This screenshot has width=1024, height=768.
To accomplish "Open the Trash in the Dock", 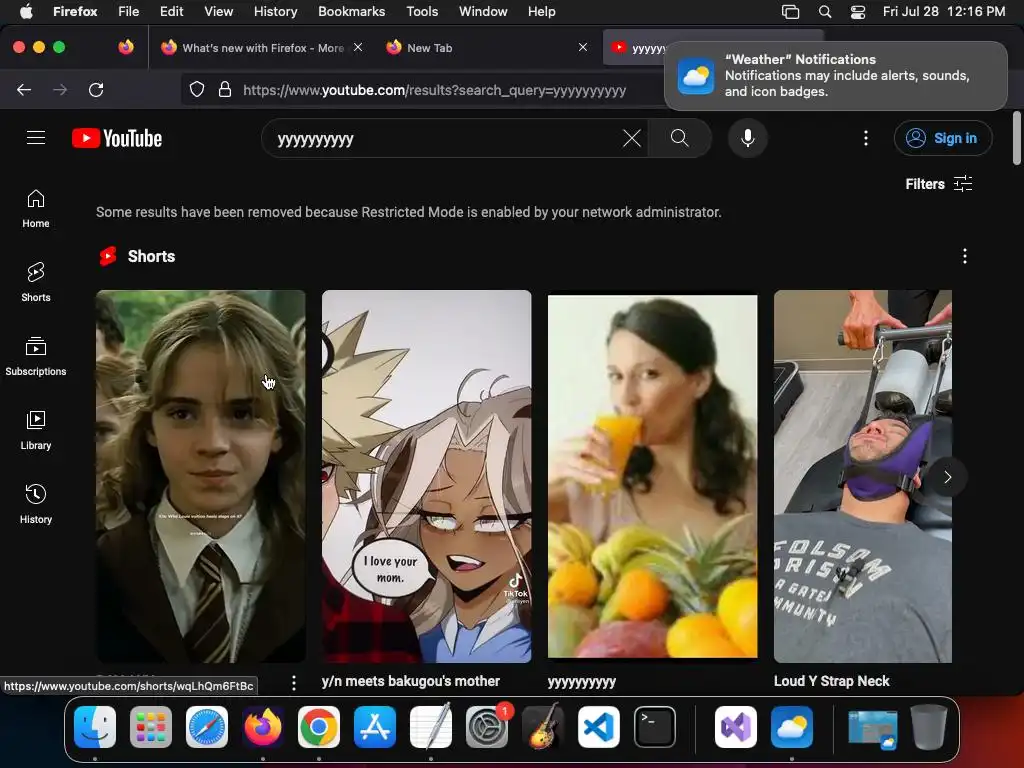I will coord(929,727).
